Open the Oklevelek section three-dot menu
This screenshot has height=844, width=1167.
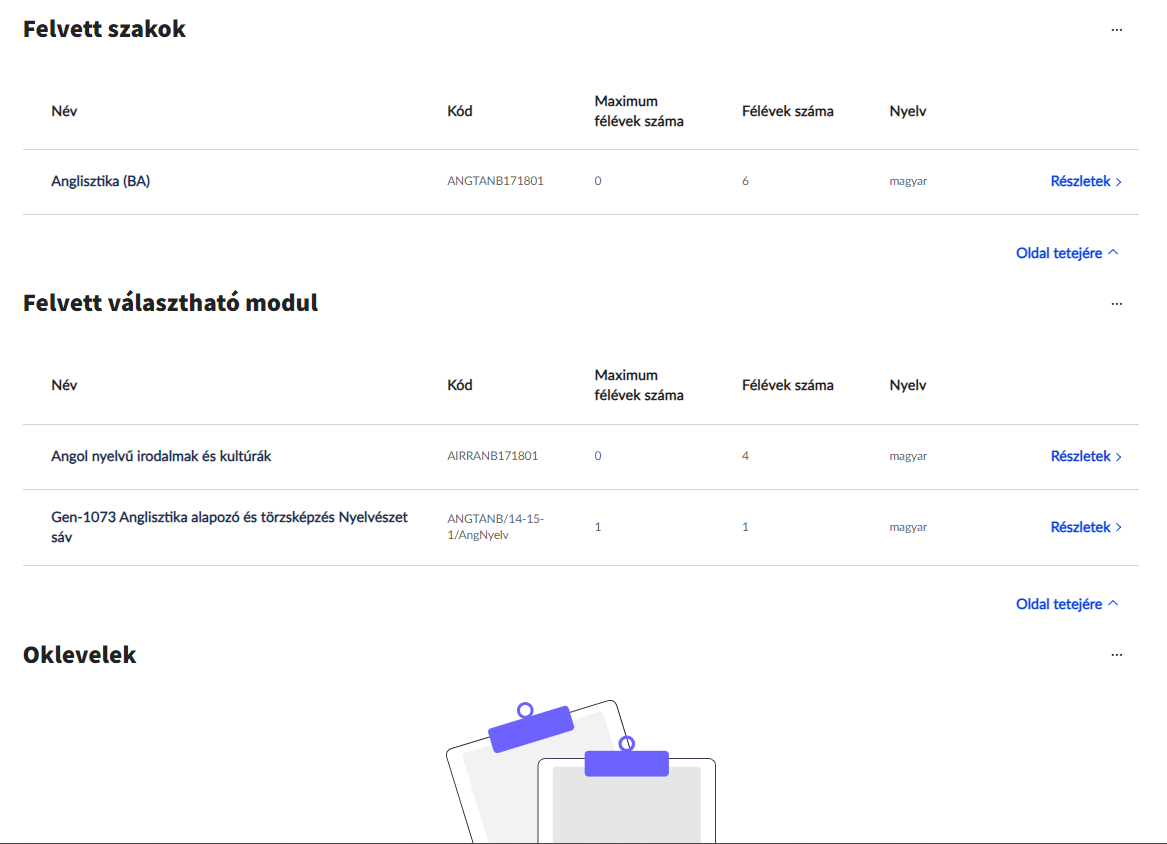(1116, 655)
